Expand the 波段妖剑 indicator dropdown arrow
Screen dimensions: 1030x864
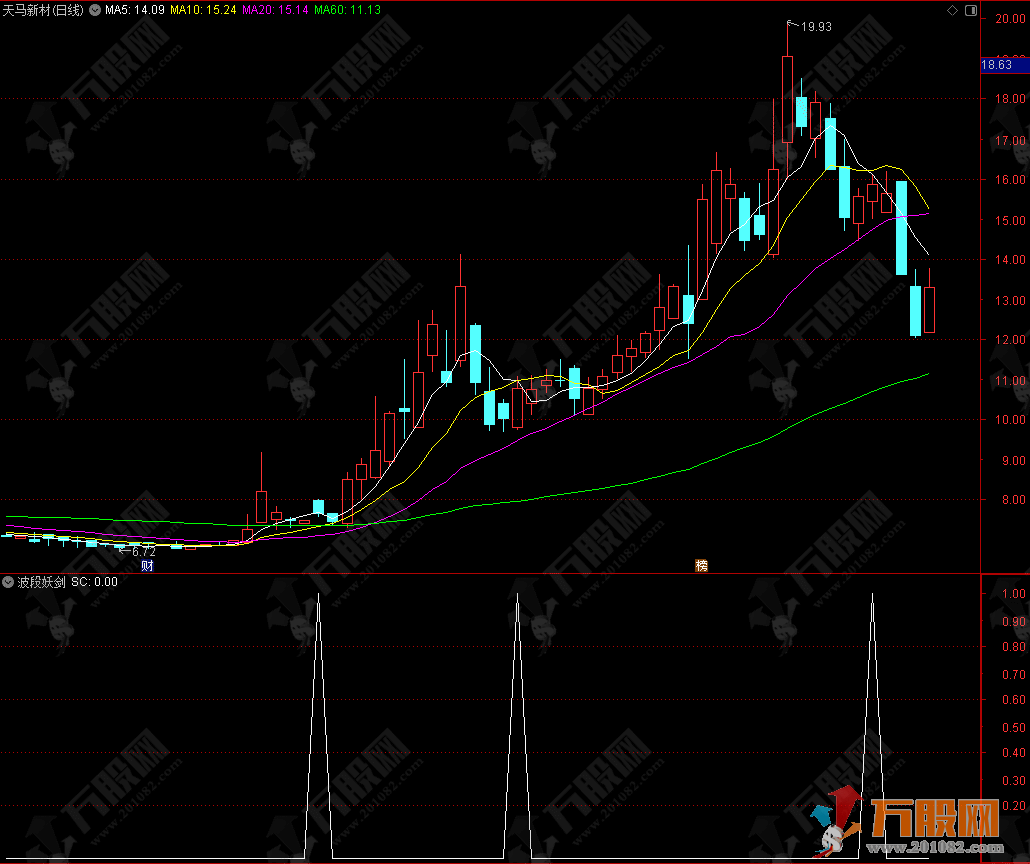[8, 582]
